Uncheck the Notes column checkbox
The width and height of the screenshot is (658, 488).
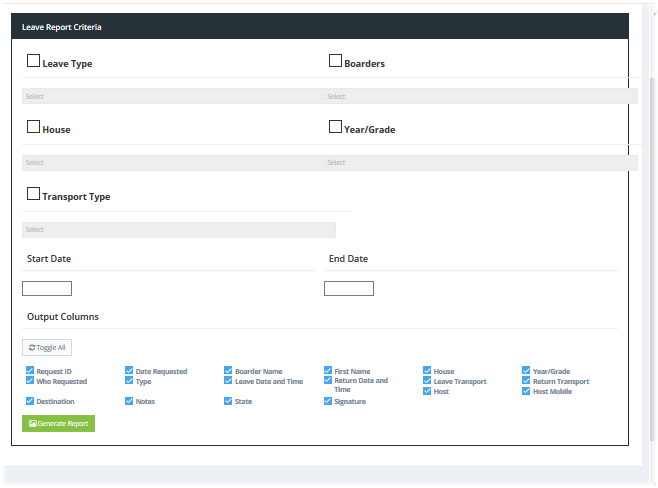tap(129, 401)
